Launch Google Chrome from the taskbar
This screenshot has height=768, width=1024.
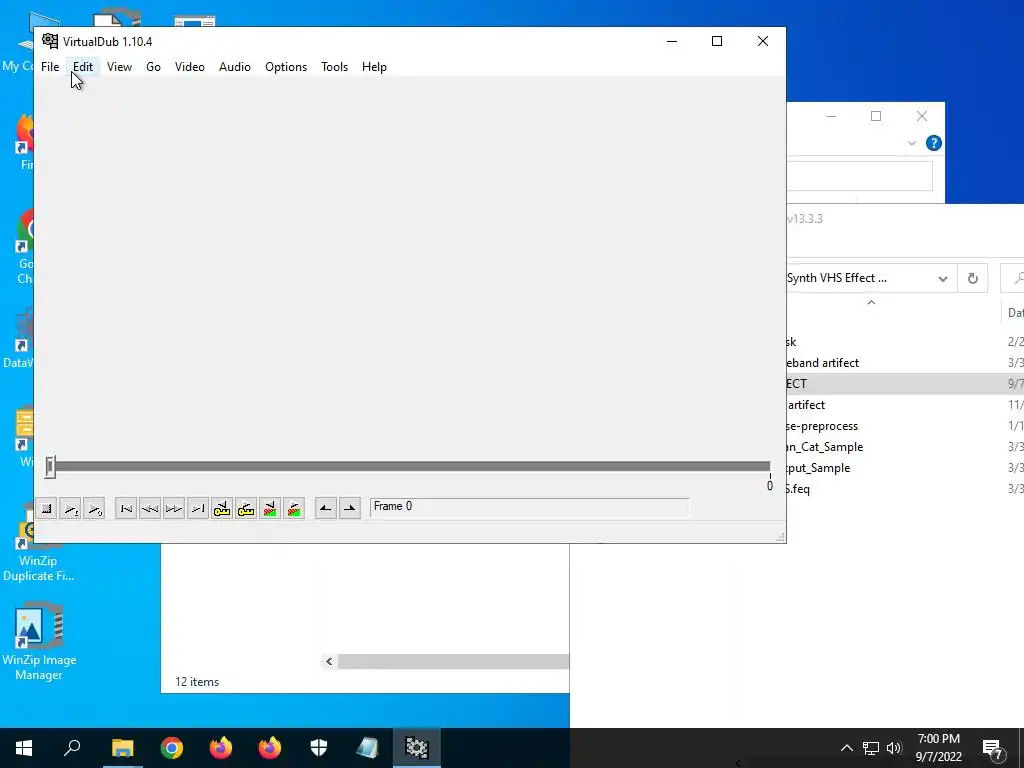pos(172,748)
